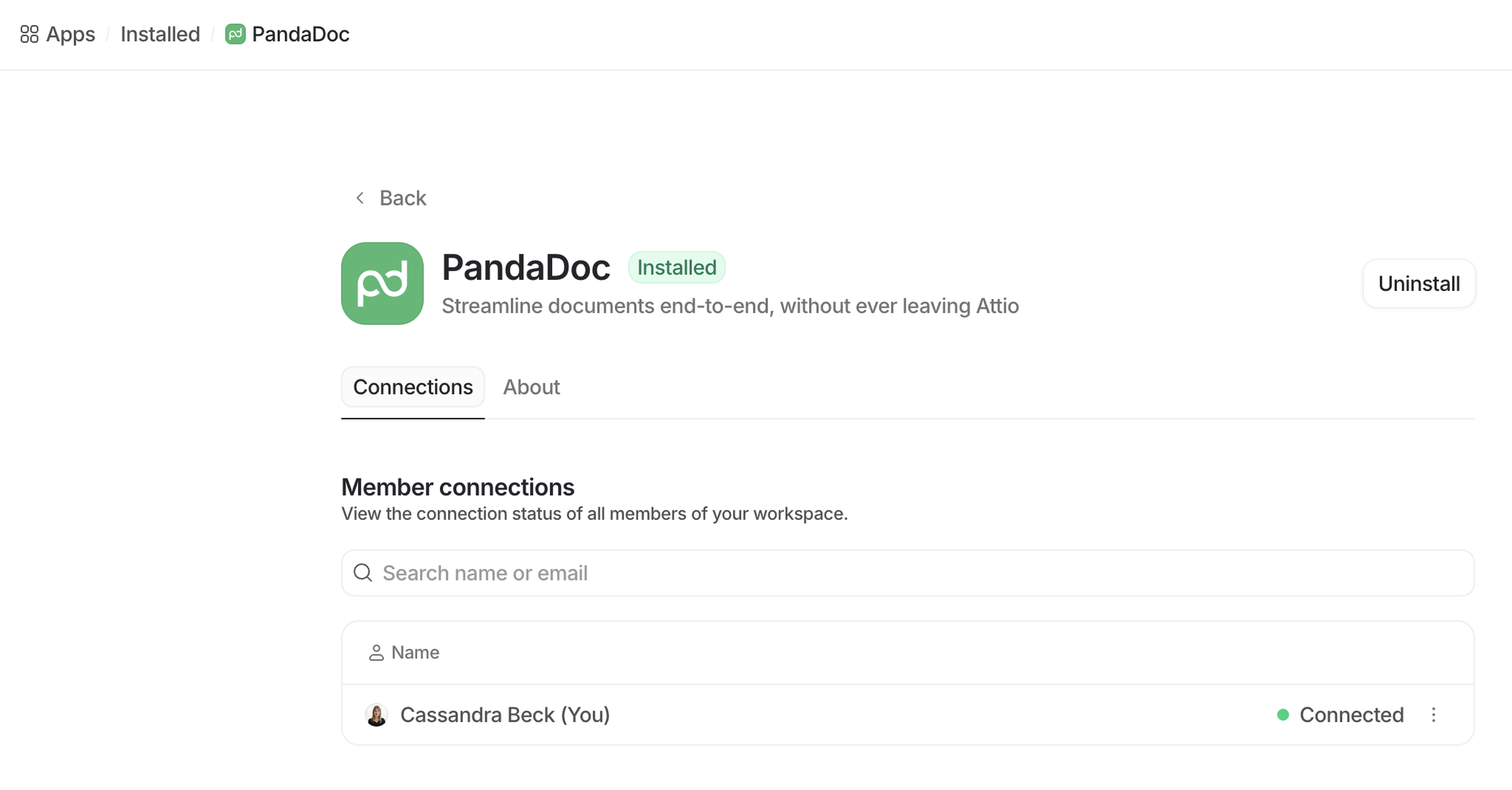This screenshot has height=790, width=1512.
Task: Click the small PandaDoc icon in breadcrumb
Action: pos(235,34)
